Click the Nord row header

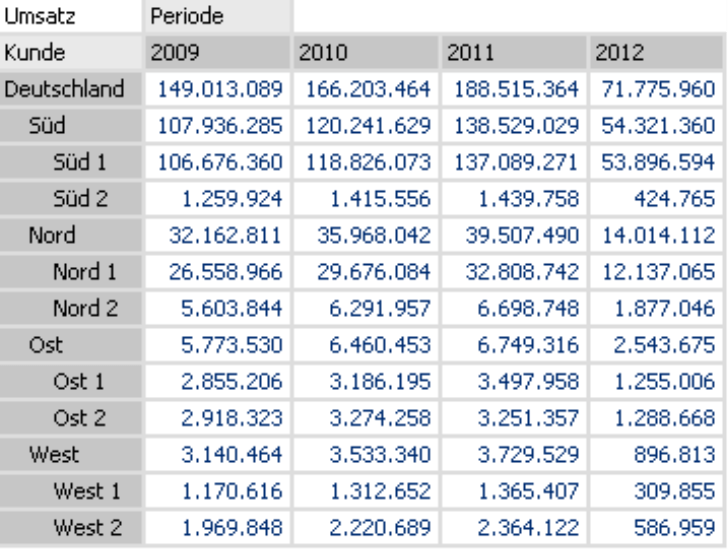[x=71, y=235]
